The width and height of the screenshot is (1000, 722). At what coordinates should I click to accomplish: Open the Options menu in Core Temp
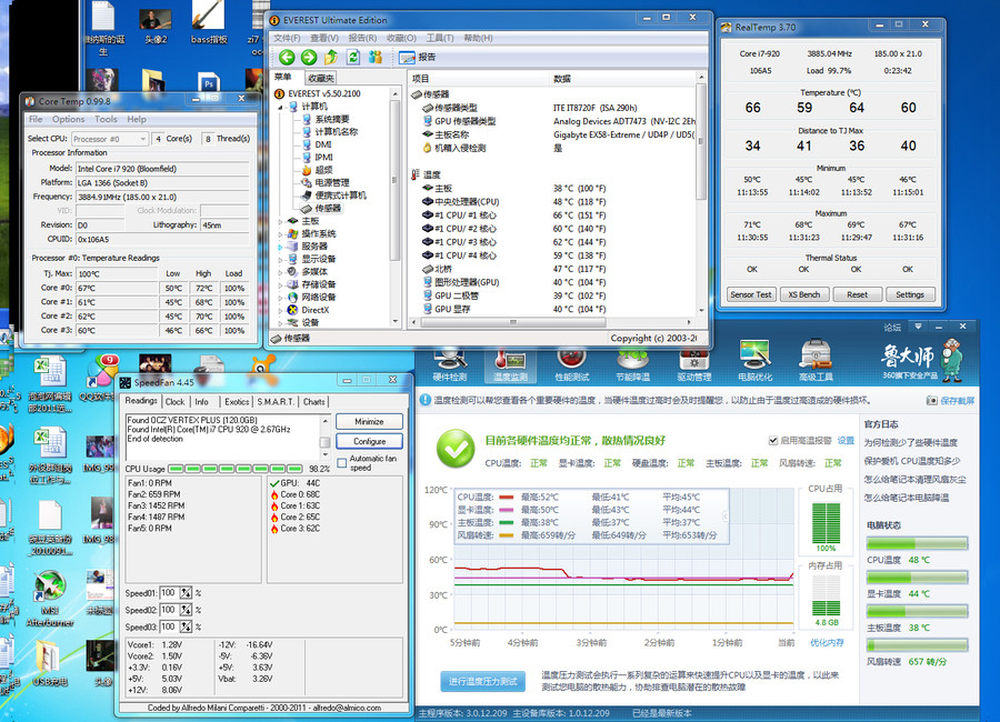point(68,119)
